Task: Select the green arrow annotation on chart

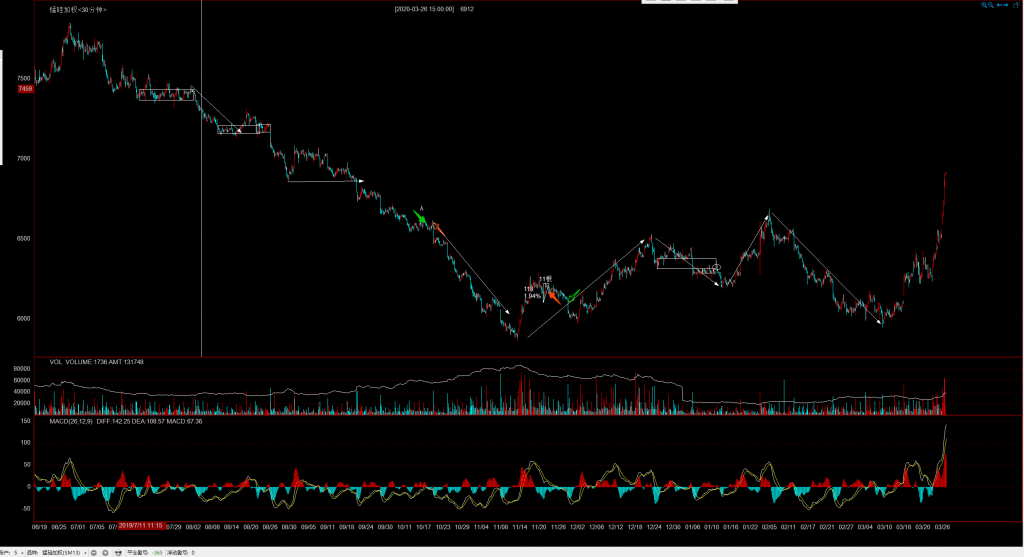Action: pos(421,216)
